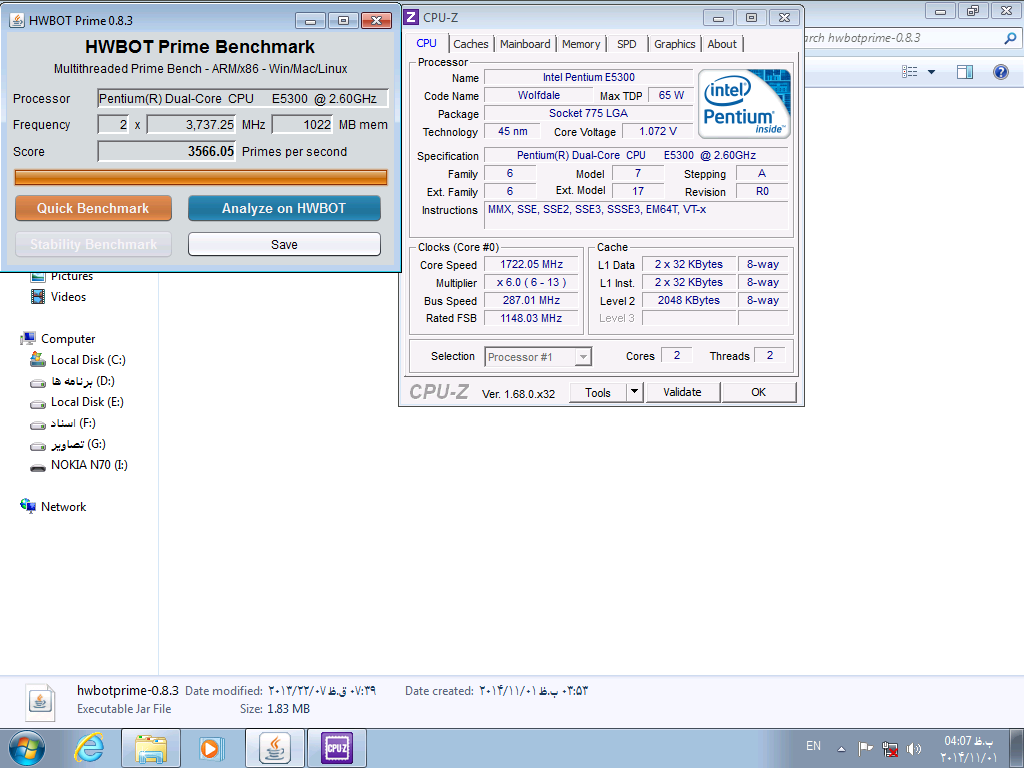
Task: Click the Java icon in HWBOT title bar
Action: pos(17,20)
